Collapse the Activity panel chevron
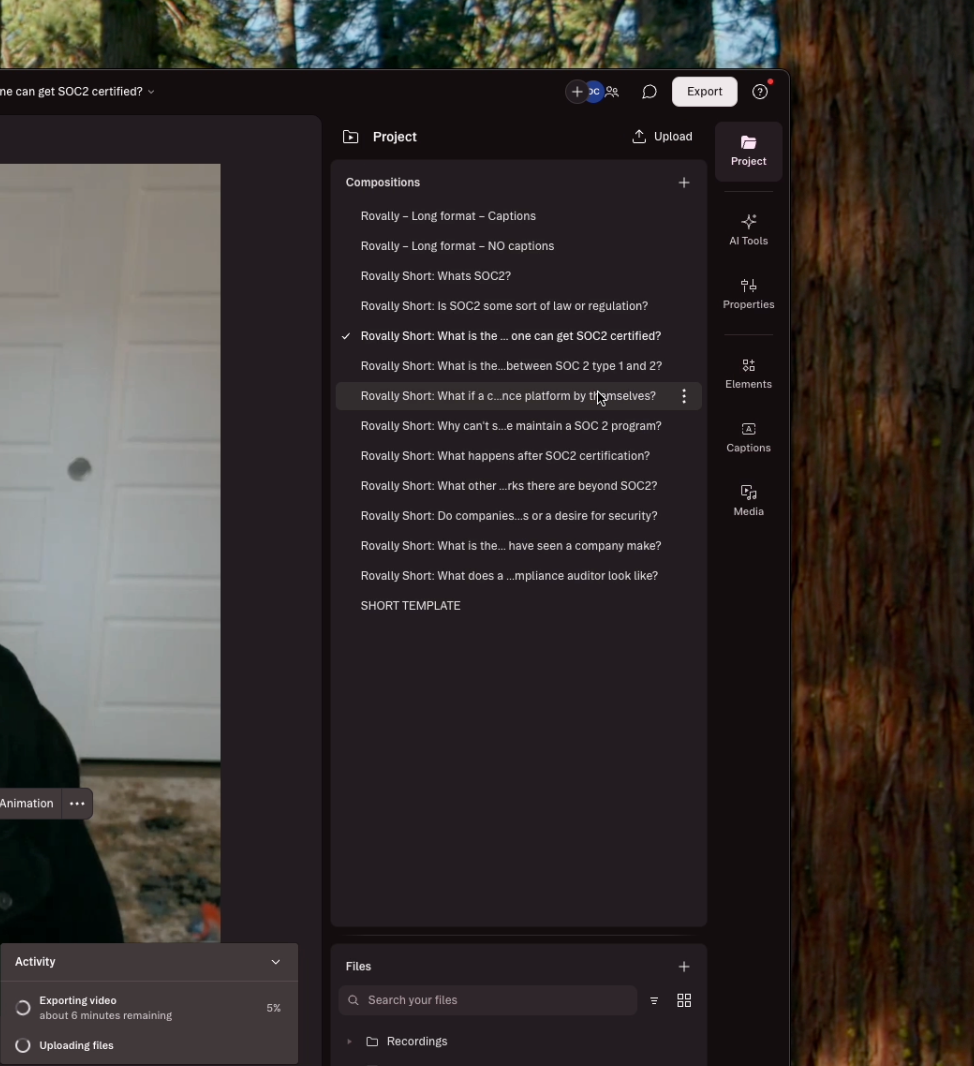974x1066 pixels. click(275, 962)
